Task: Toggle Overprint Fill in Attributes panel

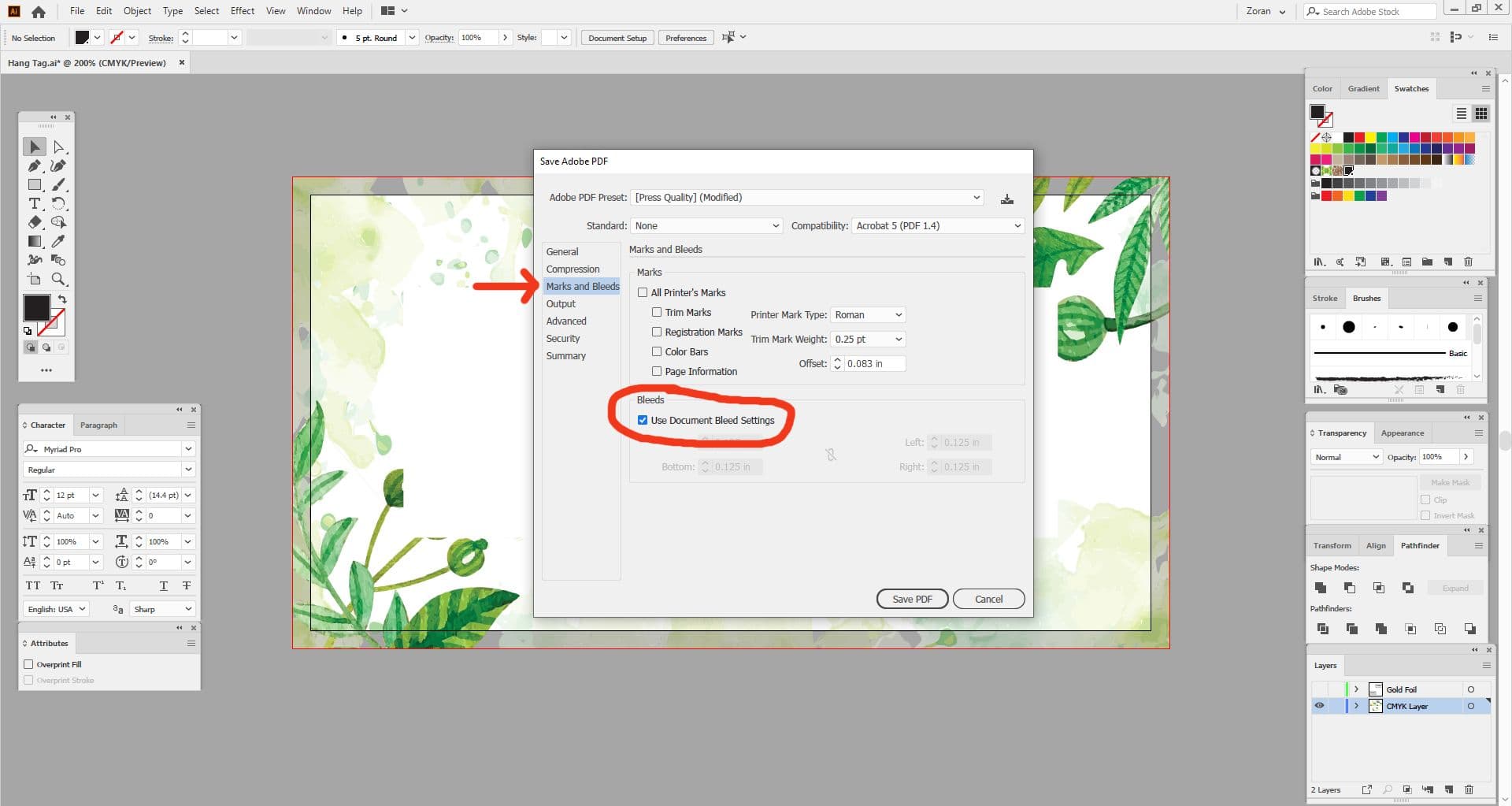Action: click(29, 664)
